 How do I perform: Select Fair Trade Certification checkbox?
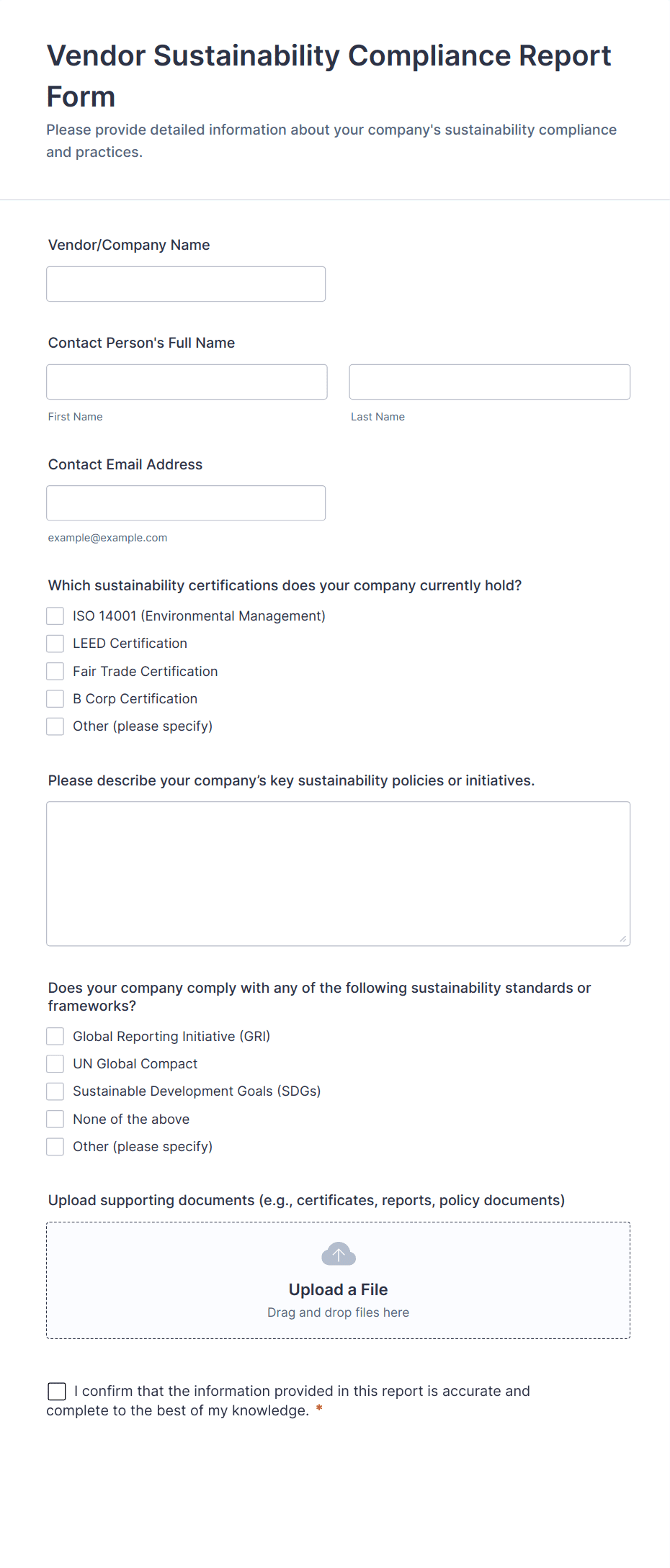coord(55,672)
